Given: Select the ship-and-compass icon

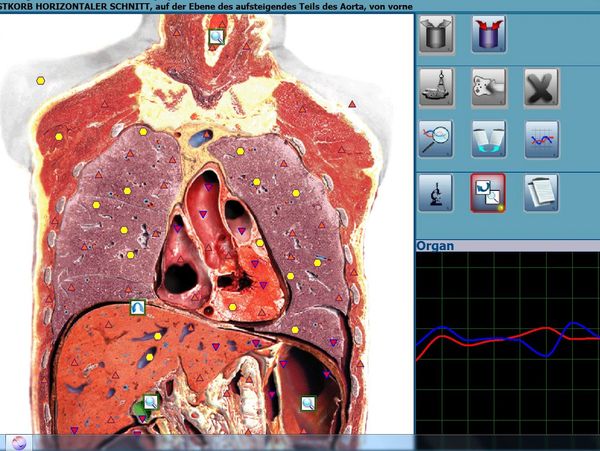Looking at the screenshot, I should (x=439, y=87).
